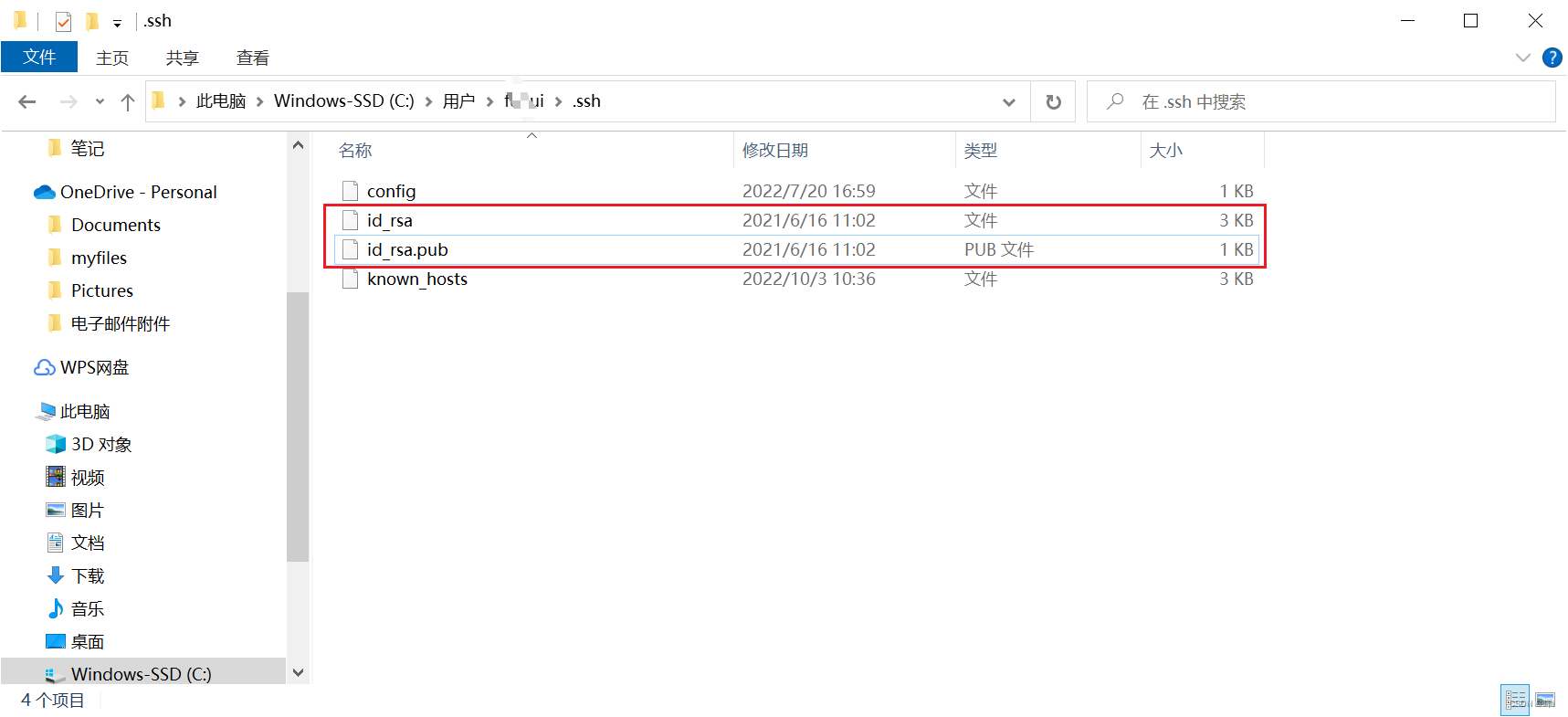This screenshot has height=717, width=1568.
Task: Expand chevron after 此电脑 in breadcrumb
Action: click(x=260, y=101)
